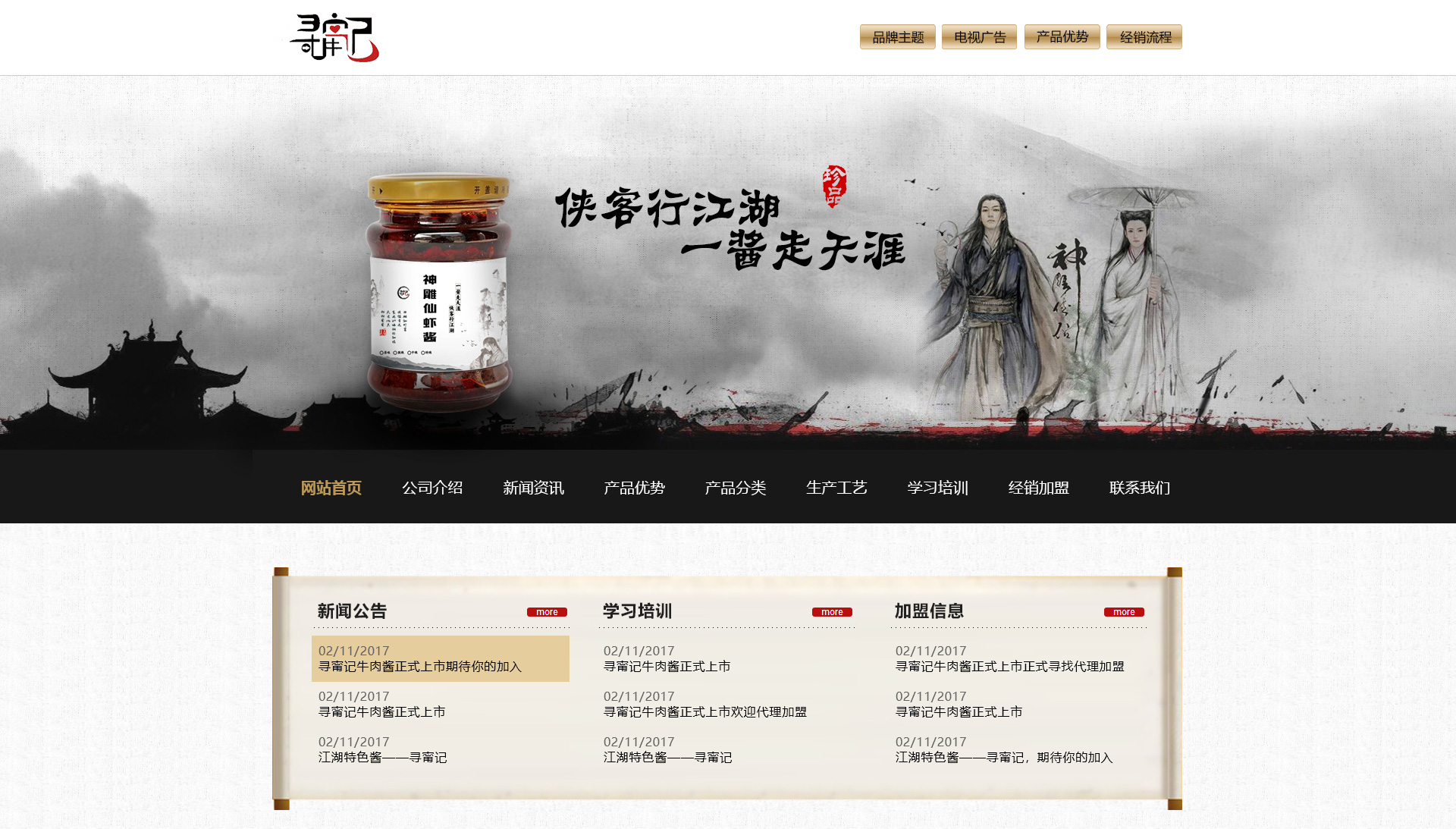The image size is (1456, 829).
Task: Open article 寻甯记牛肉酱正式上市欢迎代理加盟
Action: 705,712
